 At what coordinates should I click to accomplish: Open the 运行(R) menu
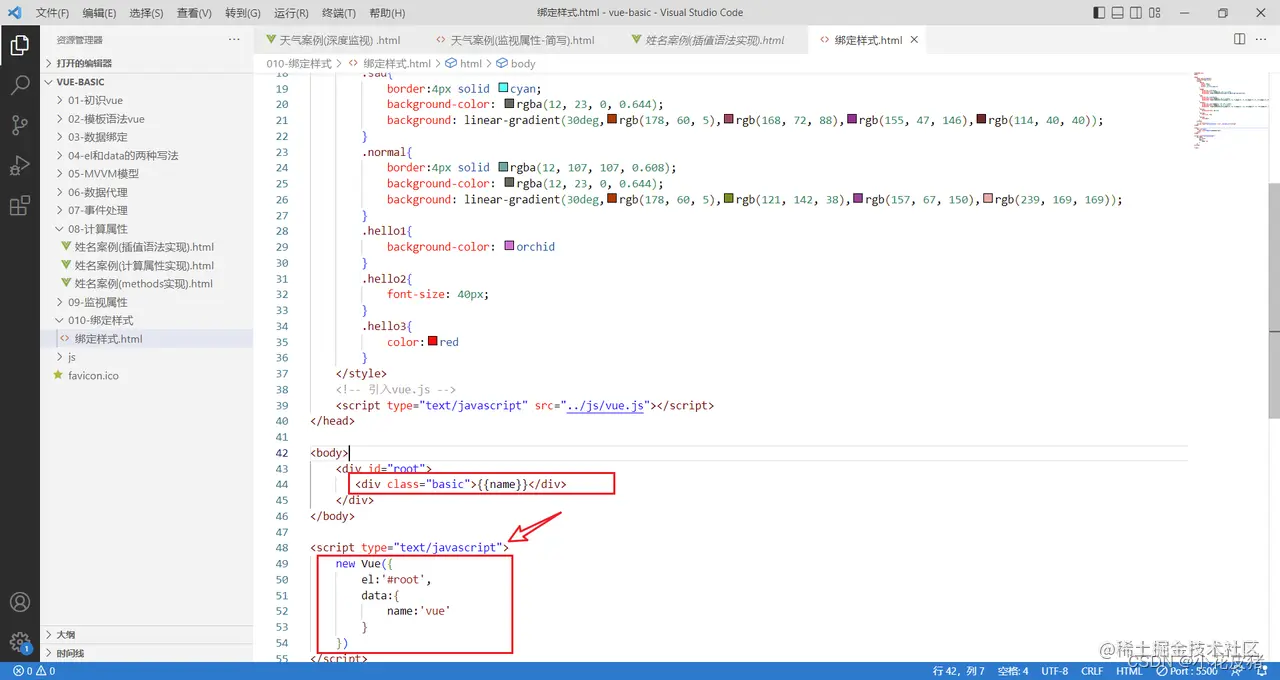pyautogui.click(x=291, y=13)
